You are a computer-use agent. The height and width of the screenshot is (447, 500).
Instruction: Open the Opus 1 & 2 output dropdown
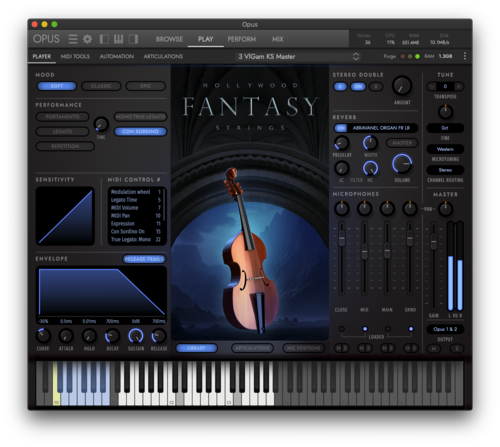[x=445, y=329]
